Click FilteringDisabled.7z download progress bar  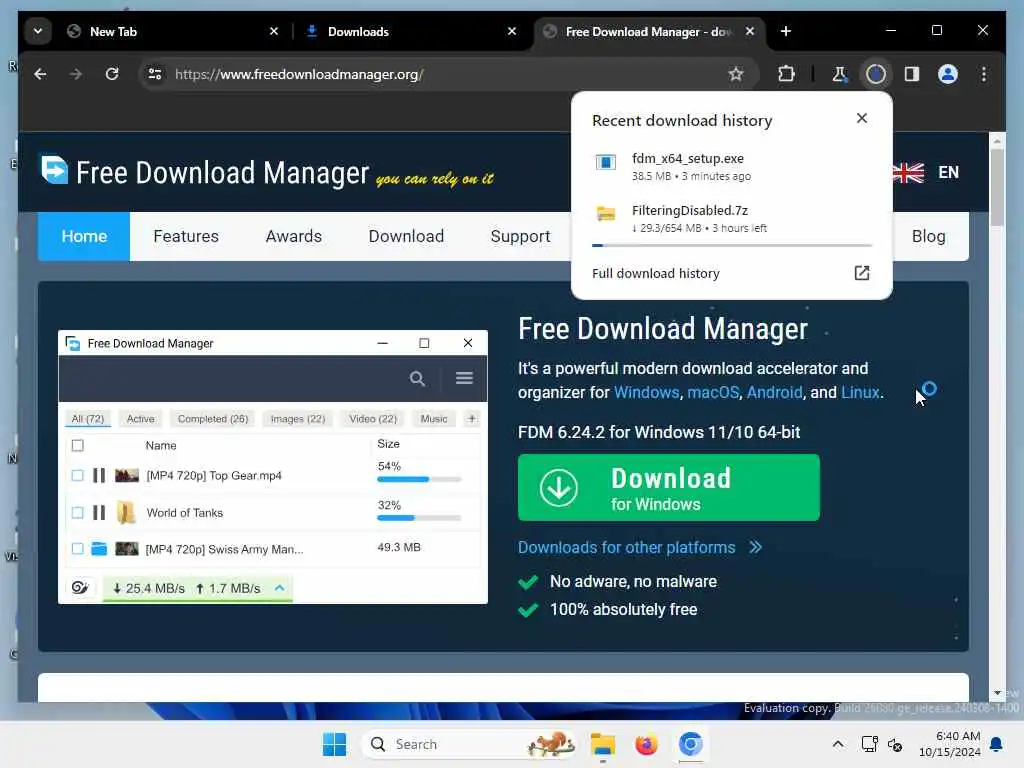click(x=731, y=246)
